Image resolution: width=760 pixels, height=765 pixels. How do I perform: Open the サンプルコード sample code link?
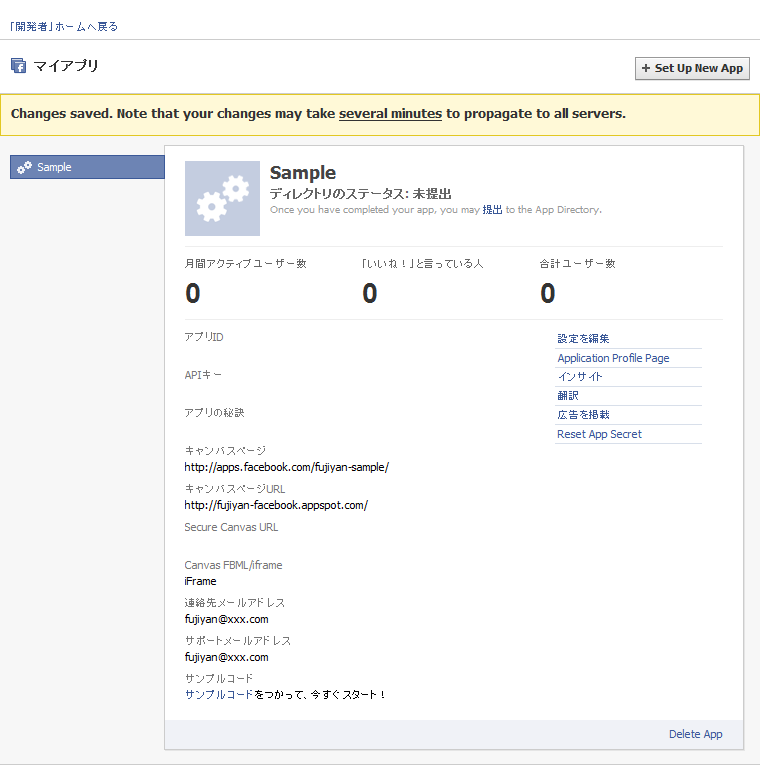click(219, 695)
